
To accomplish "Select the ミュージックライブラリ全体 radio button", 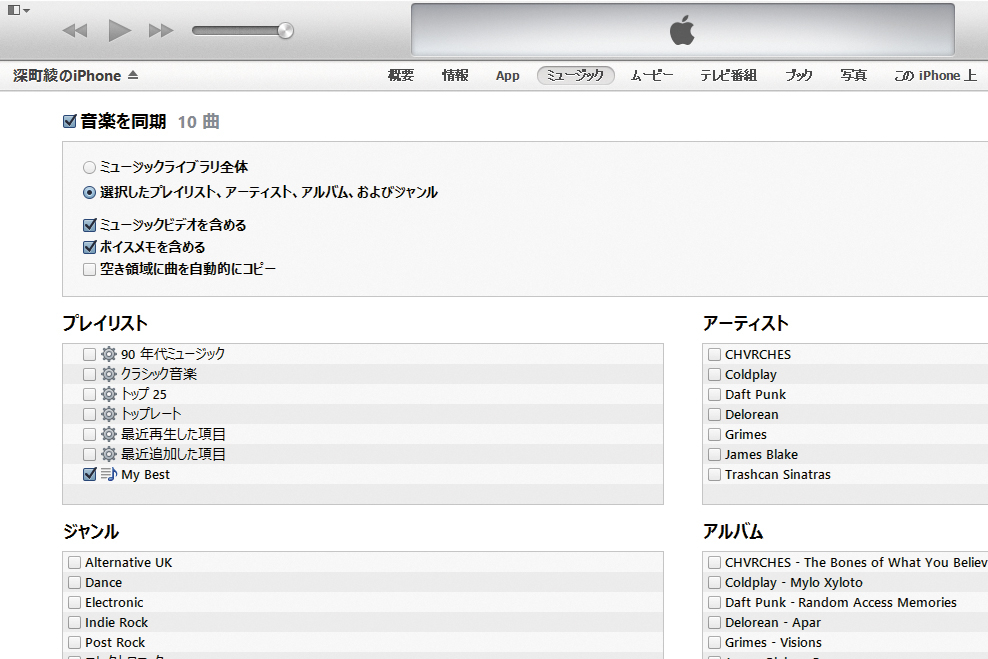I will (x=89, y=168).
